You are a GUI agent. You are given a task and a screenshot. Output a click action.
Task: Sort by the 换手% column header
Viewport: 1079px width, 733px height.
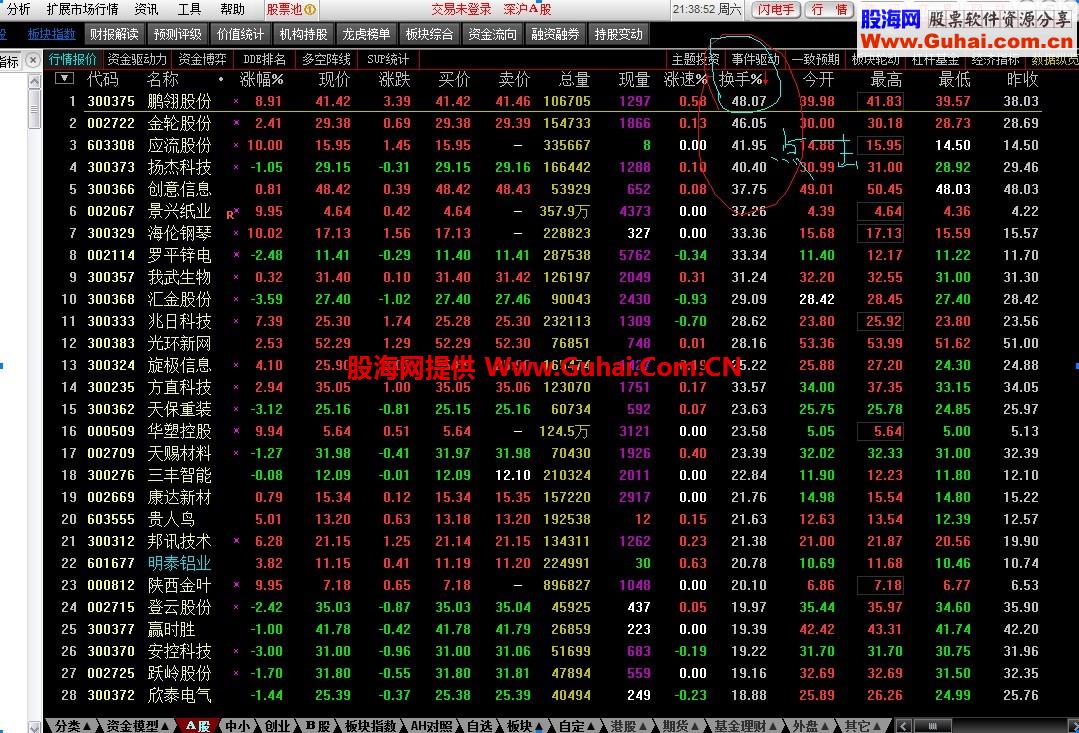743,80
